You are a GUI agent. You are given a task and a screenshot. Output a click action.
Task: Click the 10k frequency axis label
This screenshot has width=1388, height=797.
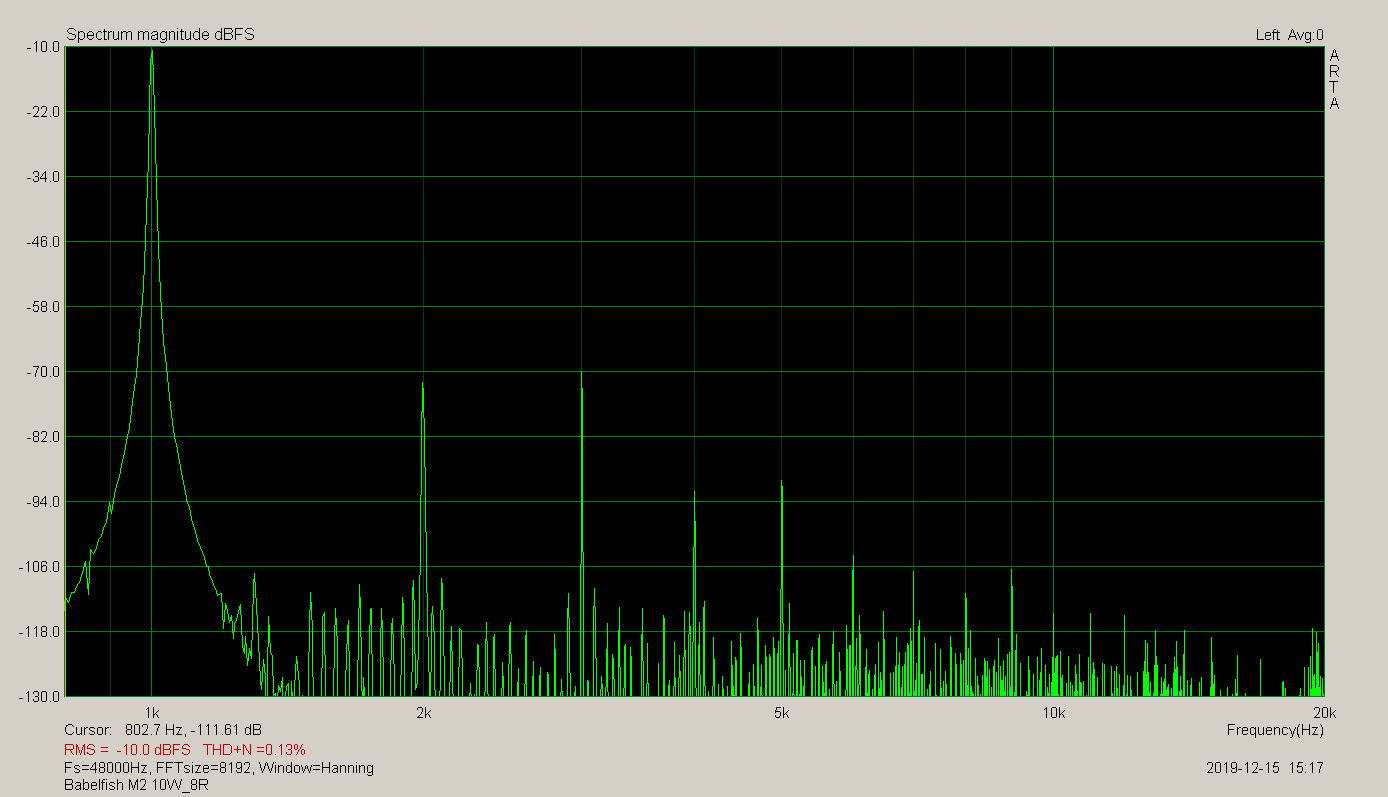[1053, 712]
